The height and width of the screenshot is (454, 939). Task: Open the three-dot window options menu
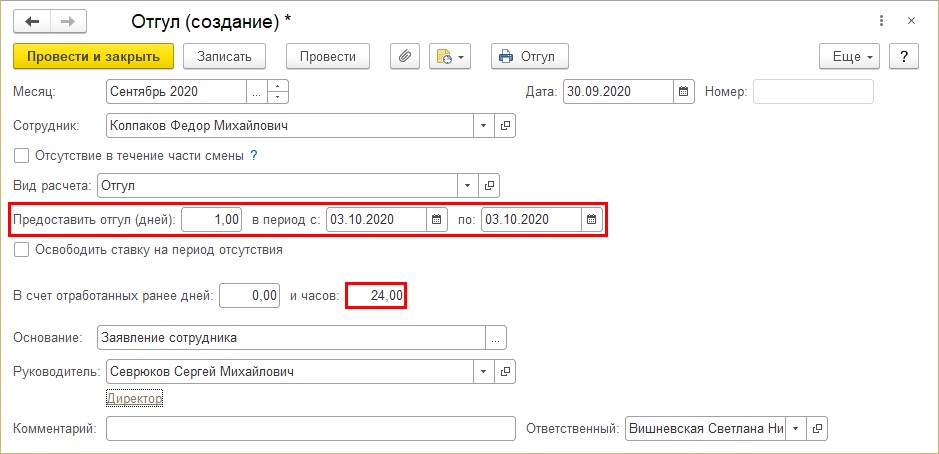coord(881,21)
